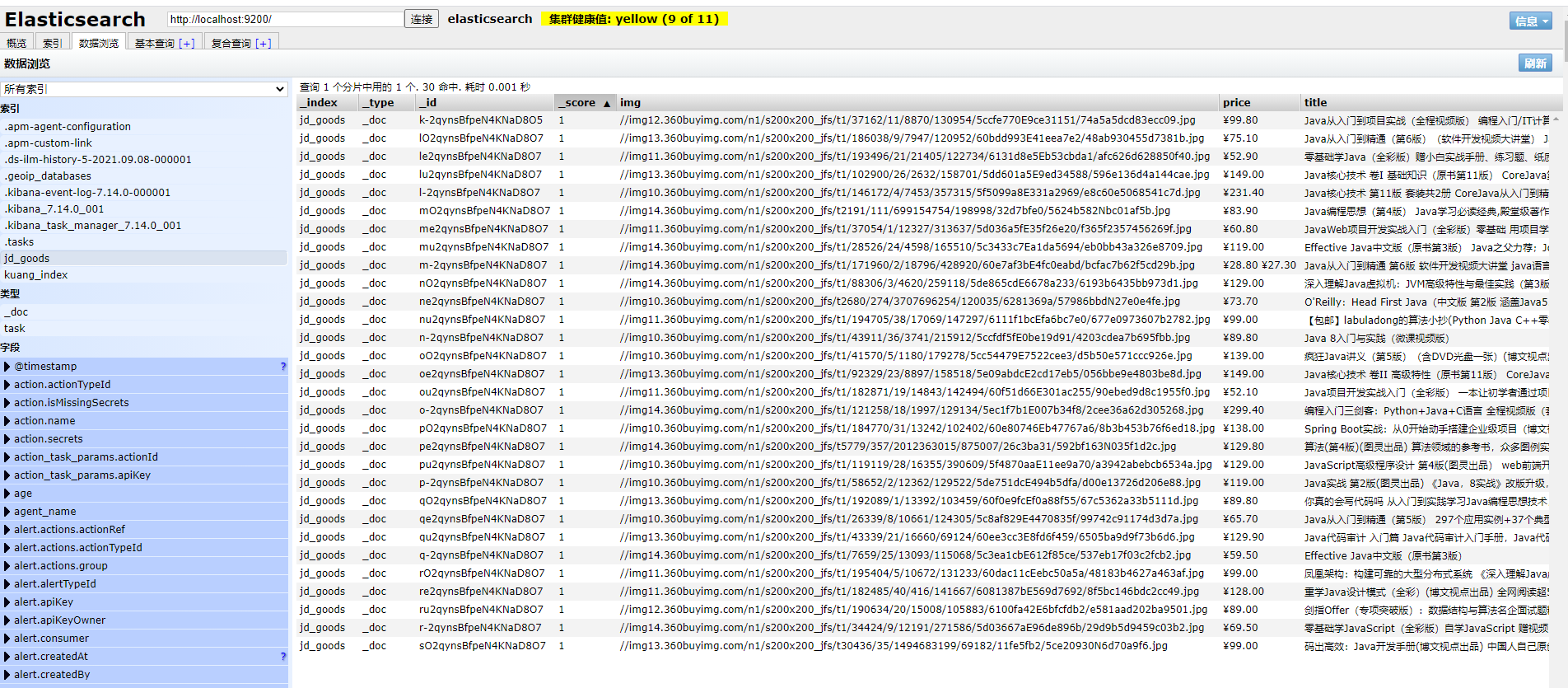The image size is (1568, 688).
Task: Sort by the img column header
Action: (x=917, y=102)
